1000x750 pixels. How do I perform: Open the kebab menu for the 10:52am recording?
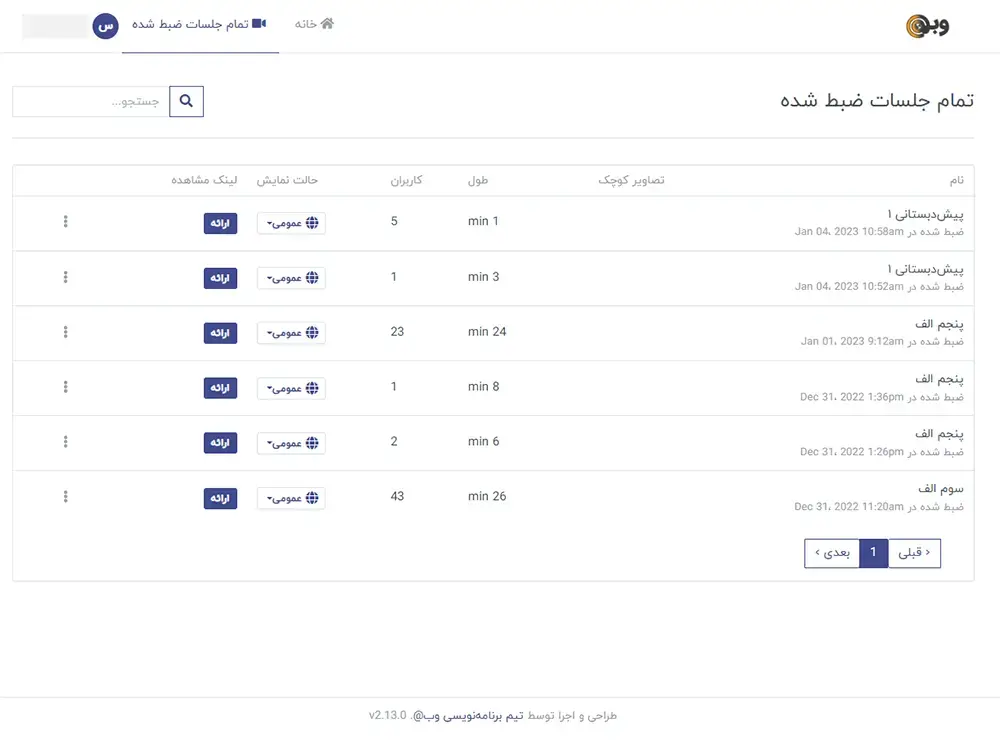coord(65,277)
